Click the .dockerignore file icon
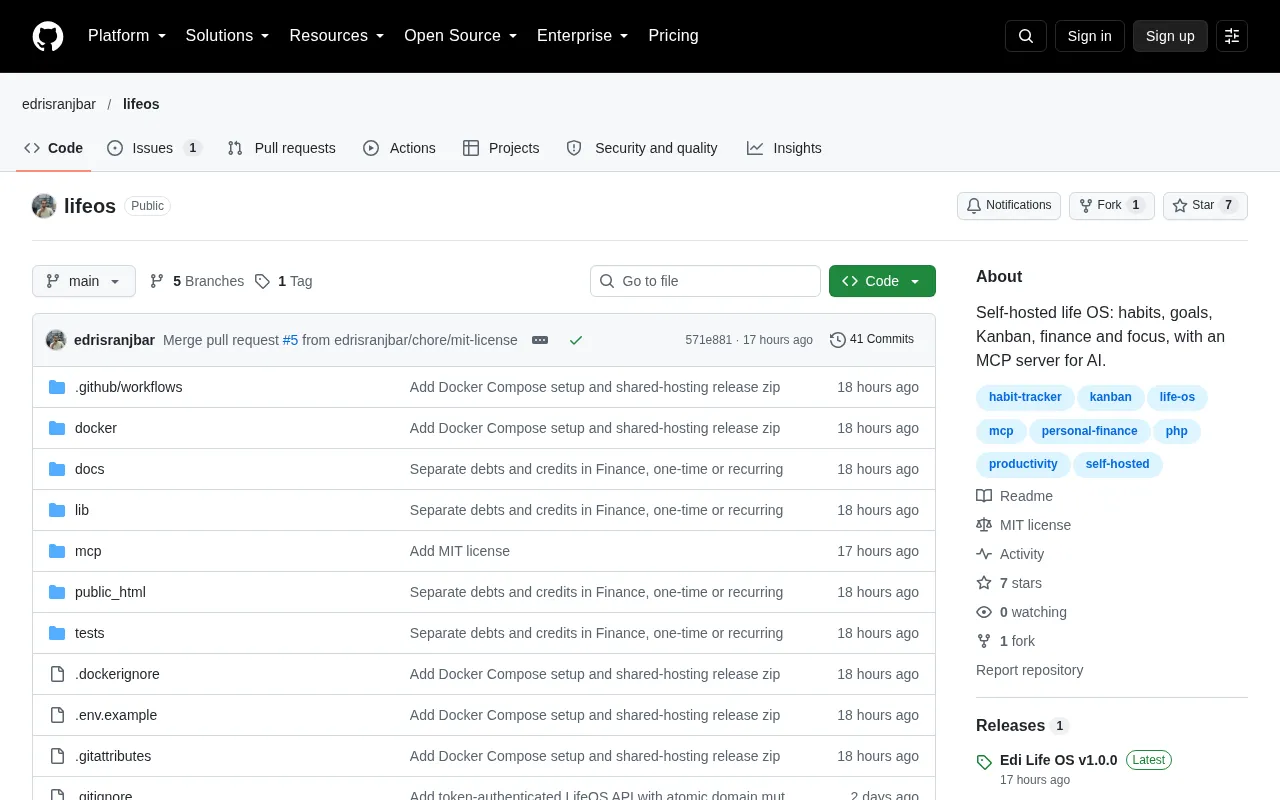This screenshot has height=800, width=1280. pos(57,674)
